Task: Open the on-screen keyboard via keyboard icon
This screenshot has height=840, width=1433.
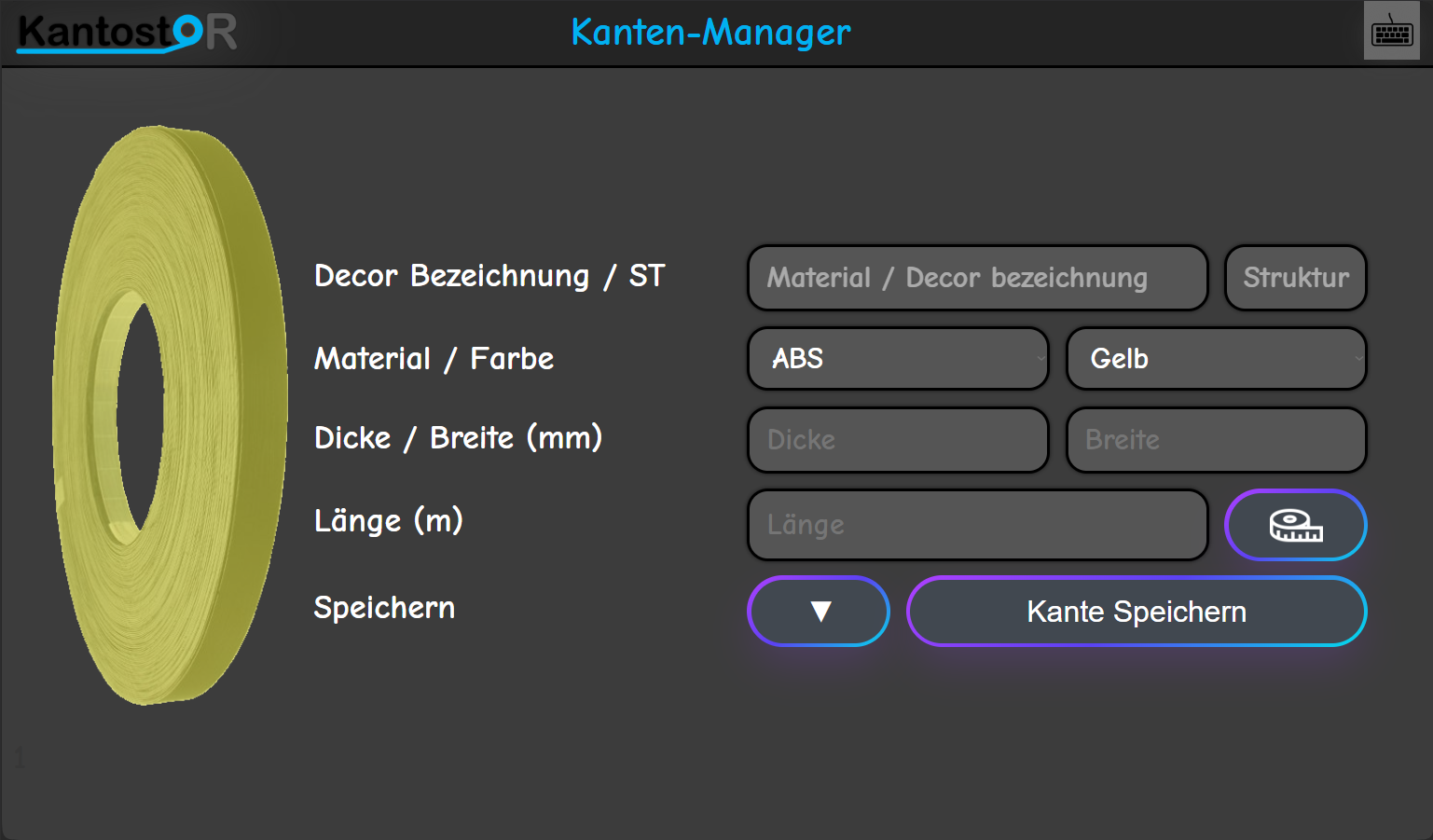Action: (x=1391, y=32)
